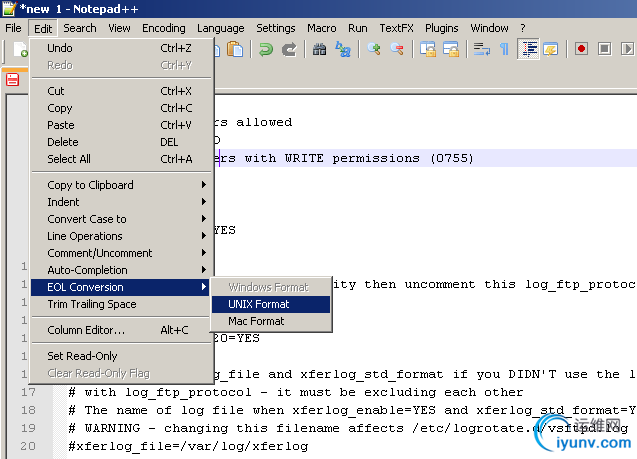Expand the Copy to Clipboard submenu
637x459 pixels.
[x=121, y=185]
